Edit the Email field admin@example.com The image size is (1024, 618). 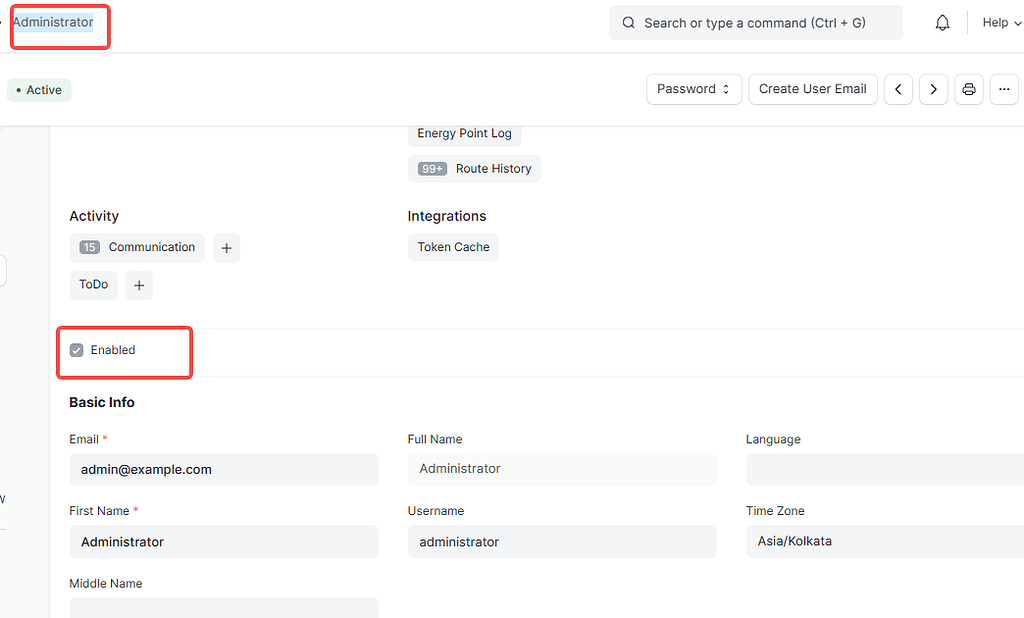click(224, 469)
